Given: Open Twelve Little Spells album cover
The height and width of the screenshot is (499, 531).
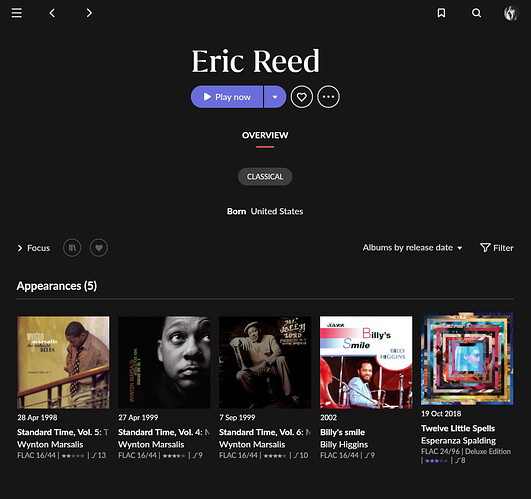Looking at the screenshot, I should (x=467, y=359).
